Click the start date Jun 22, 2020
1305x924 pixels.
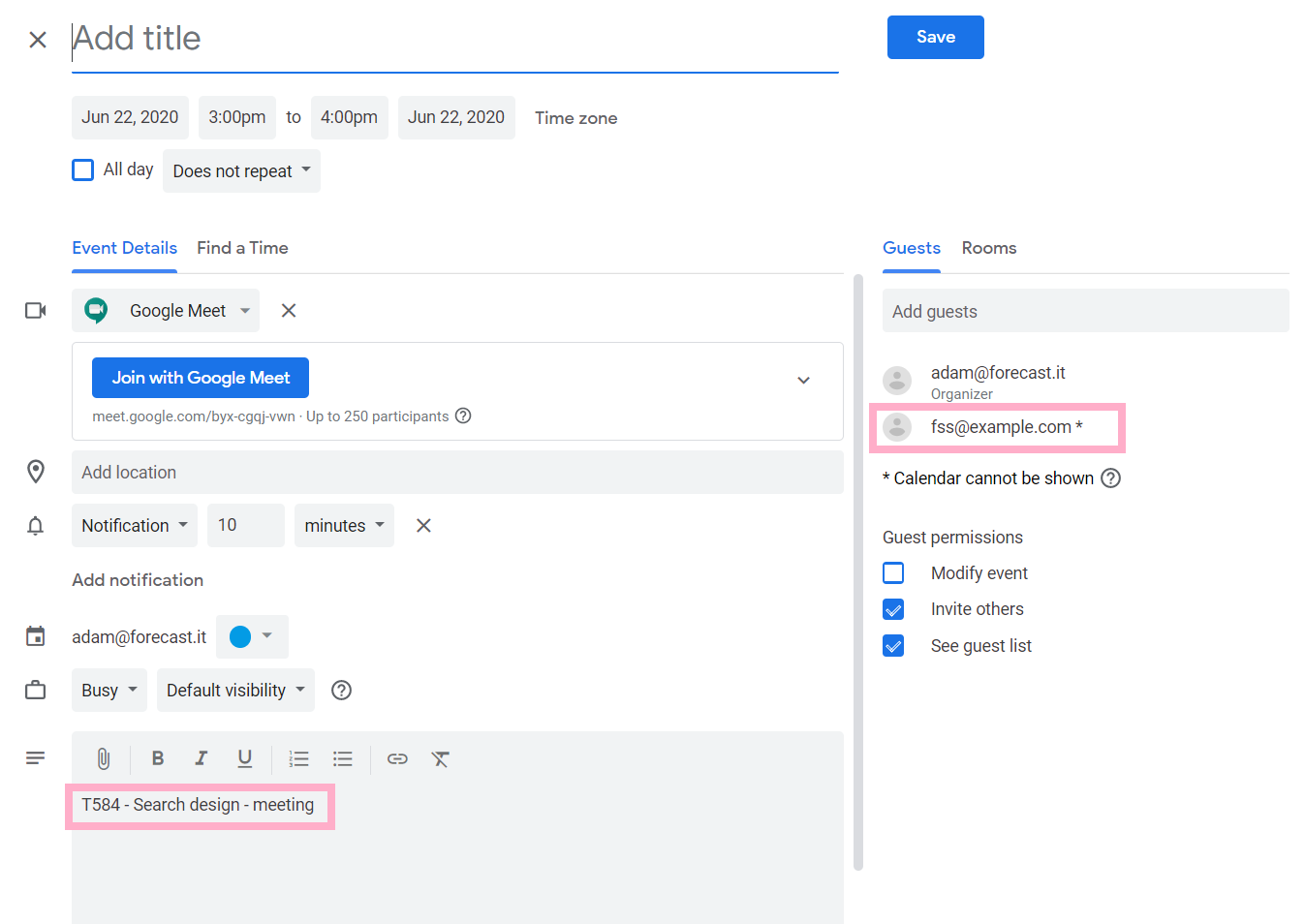pos(130,117)
